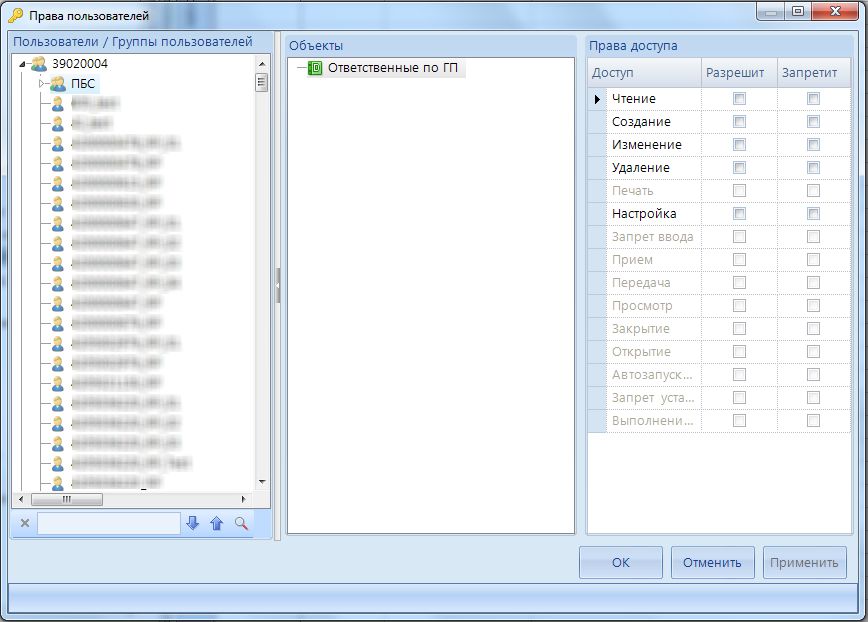Clear the search with the X icon

pos(25,523)
